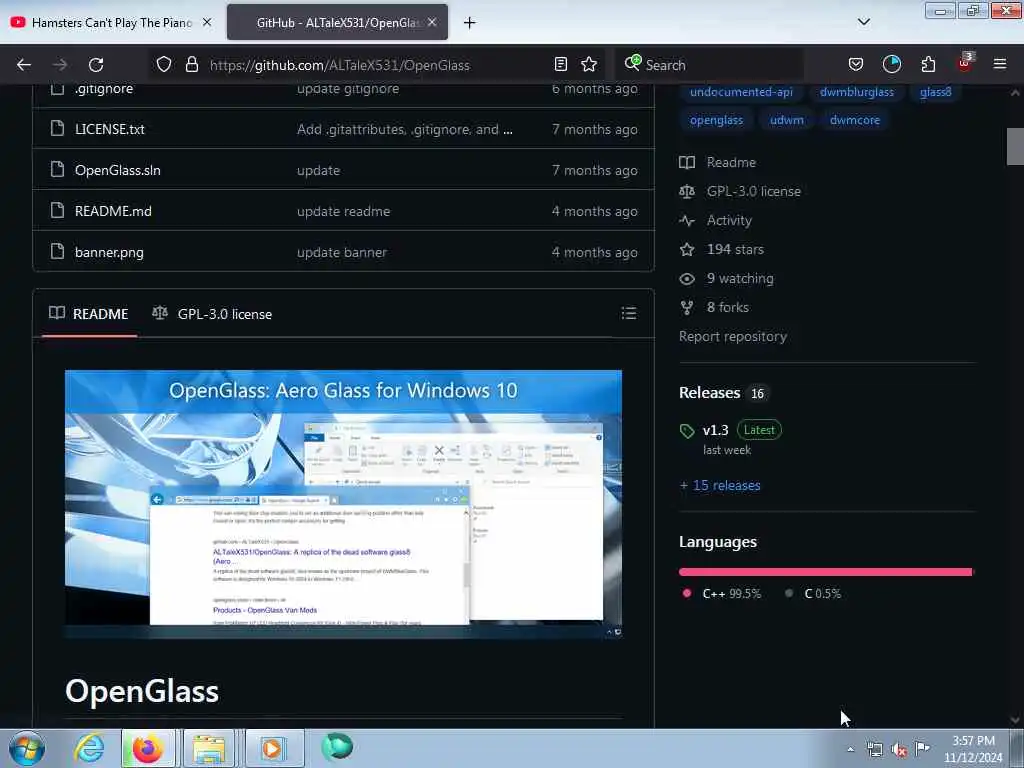Click the page vertical scrollbar thumb
Image resolution: width=1024 pixels, height=768 pixels.
click(x=1015, y=146)
